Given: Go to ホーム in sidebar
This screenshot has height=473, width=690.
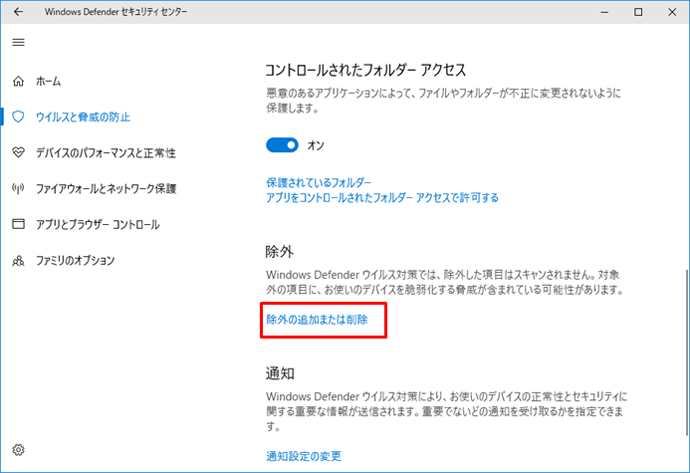Looking at the screenshot, I should [48, 81].
